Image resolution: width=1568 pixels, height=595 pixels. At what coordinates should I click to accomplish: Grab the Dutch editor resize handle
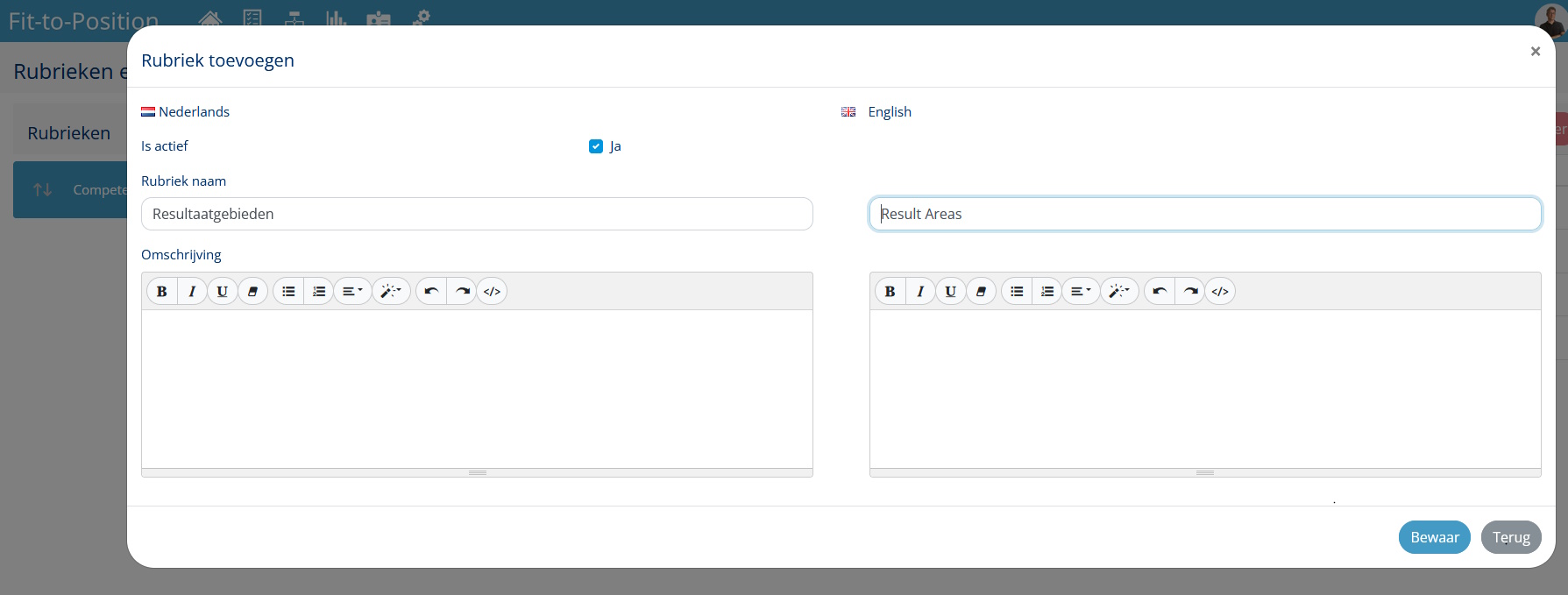click(477, 472)
